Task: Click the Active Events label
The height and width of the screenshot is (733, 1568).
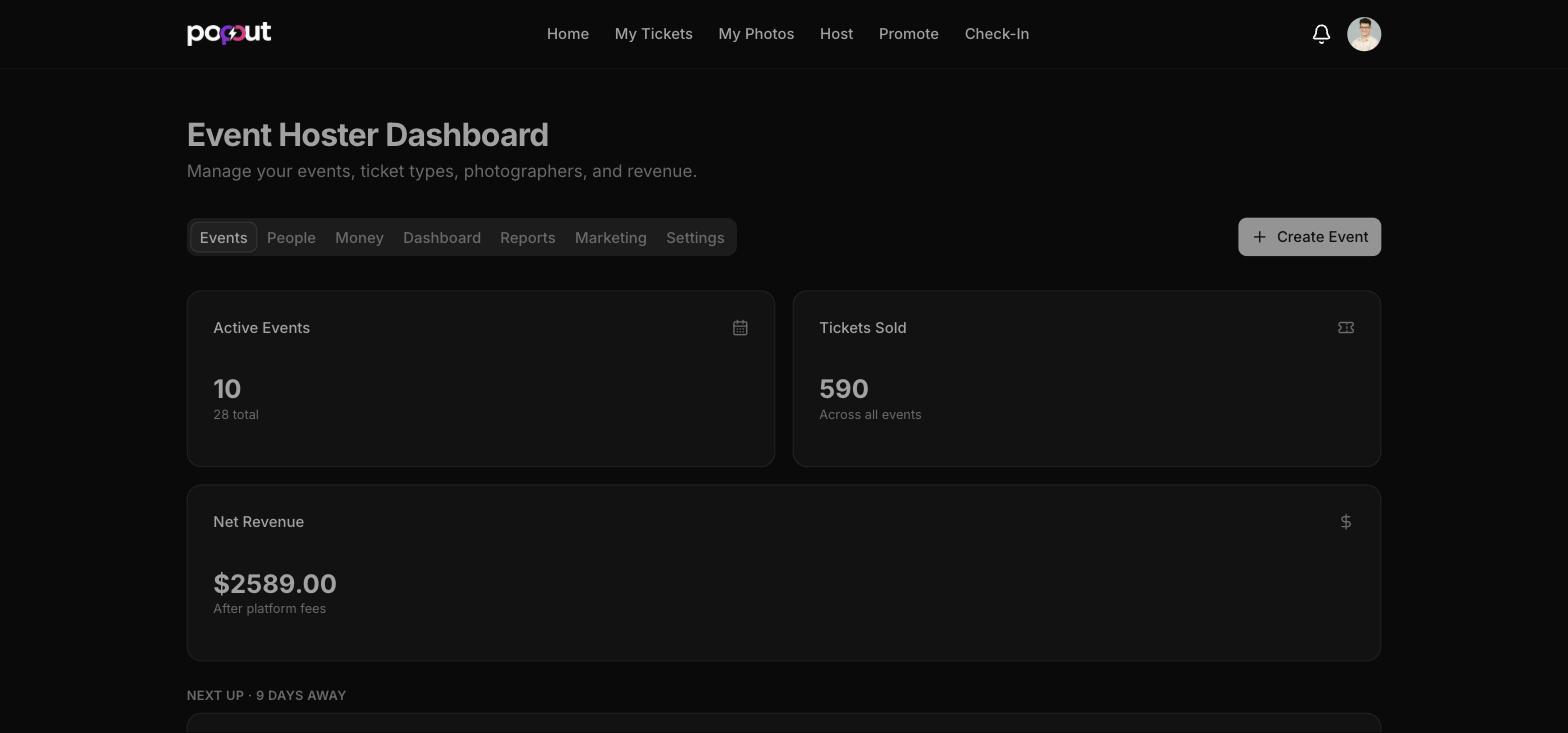Action: click(x=262, y=328)
